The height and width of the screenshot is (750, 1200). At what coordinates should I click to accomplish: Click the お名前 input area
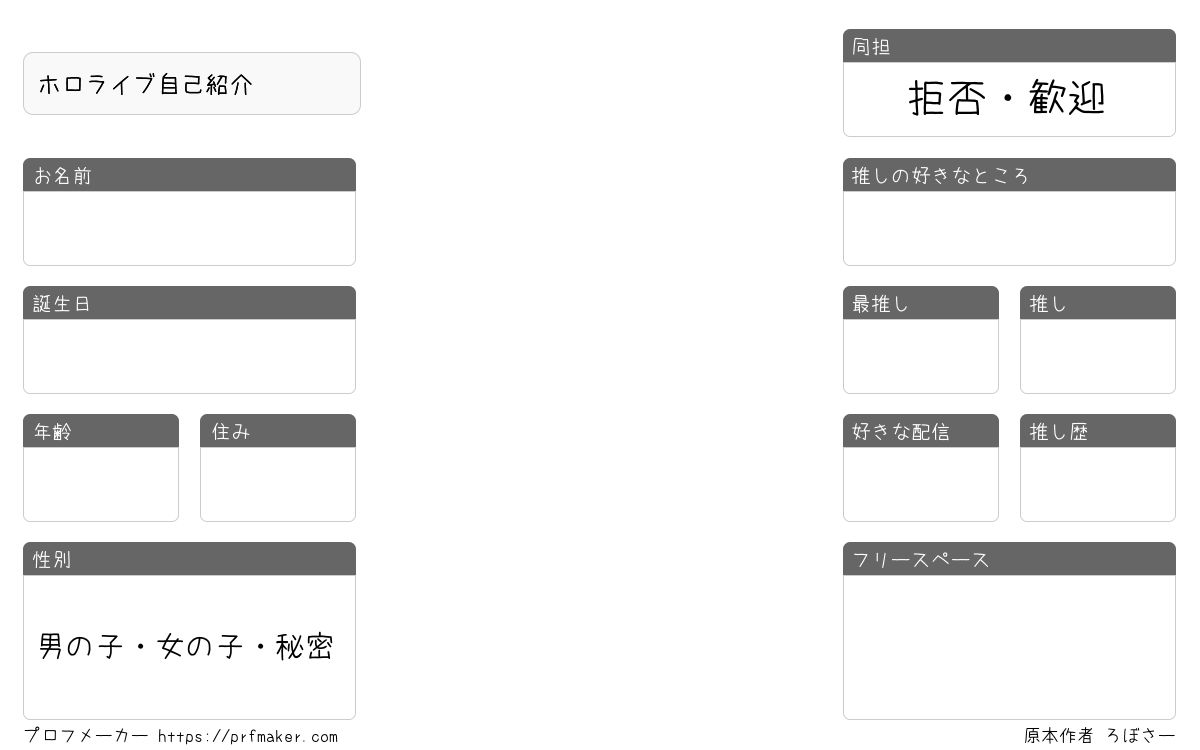tap(189, 228)
